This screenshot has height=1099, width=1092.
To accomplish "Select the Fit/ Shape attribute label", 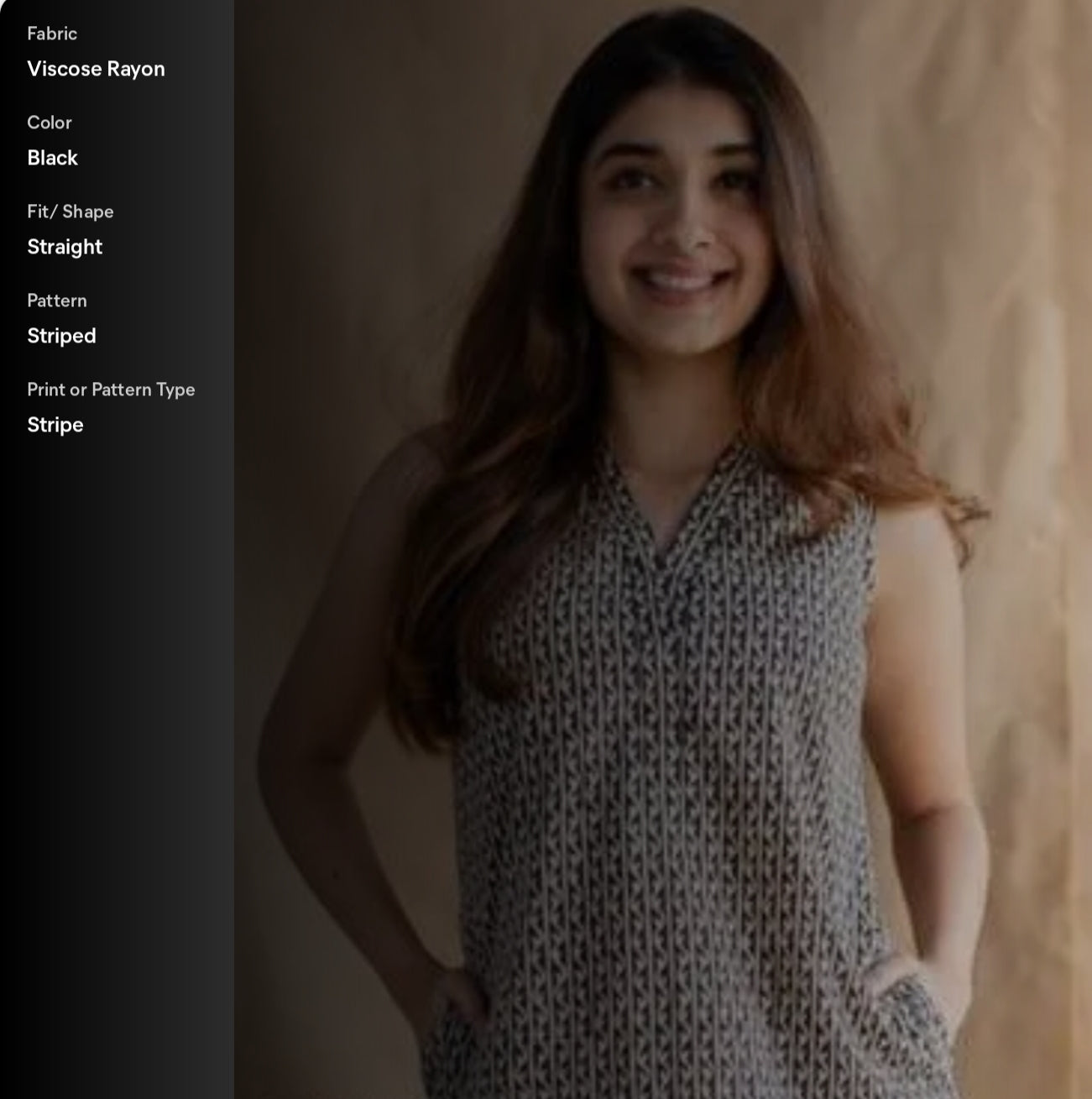I will (71, 212).
